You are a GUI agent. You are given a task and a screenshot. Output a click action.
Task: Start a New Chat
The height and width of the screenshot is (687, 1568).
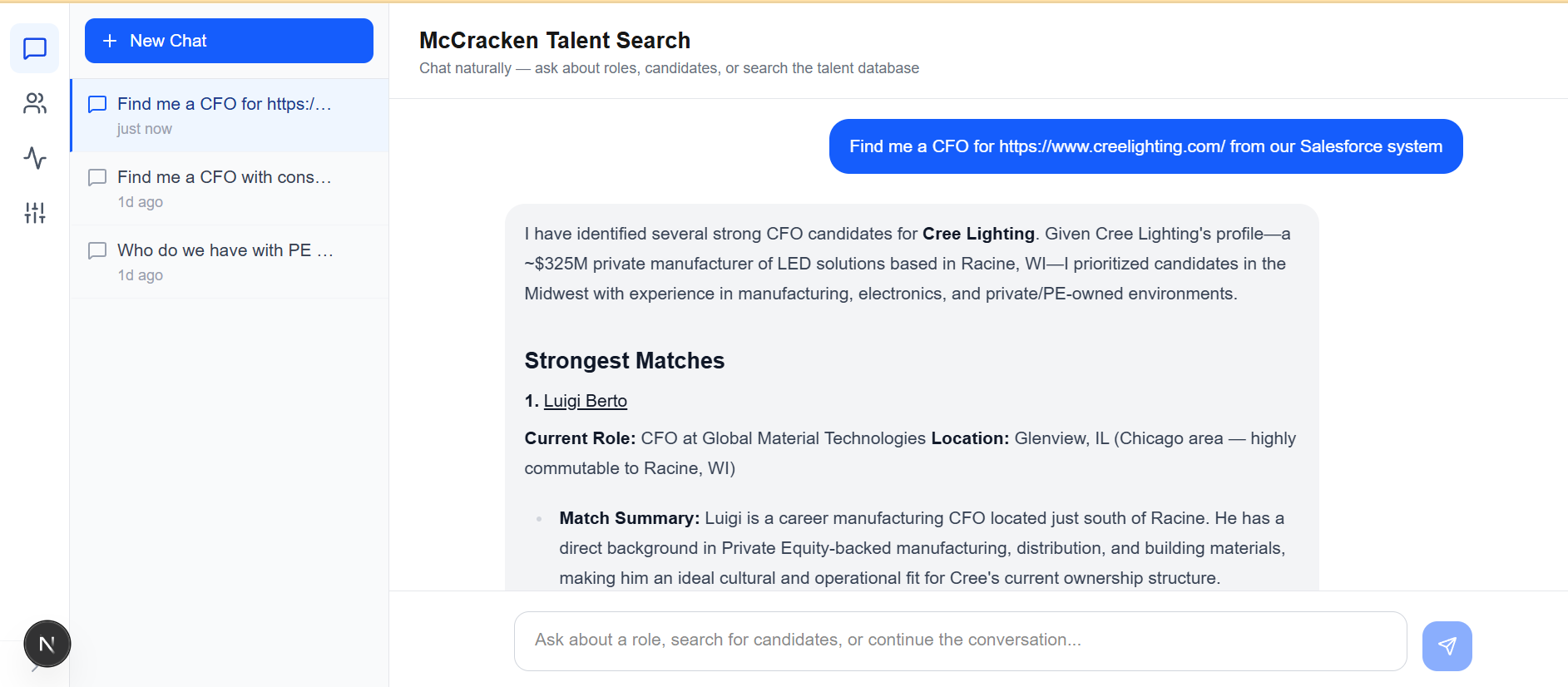click(229, 41)
